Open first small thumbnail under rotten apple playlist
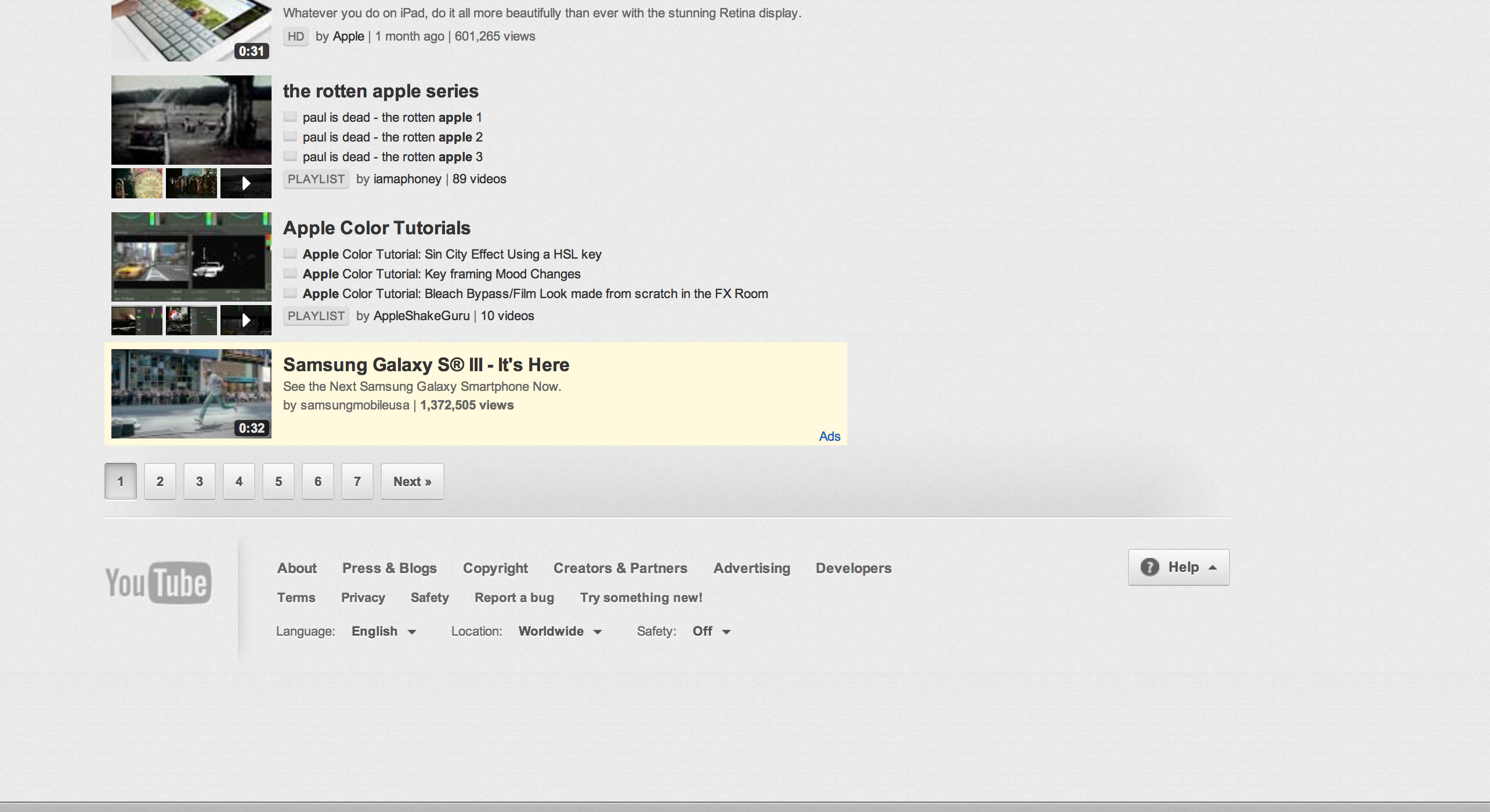 pos(137,183)
